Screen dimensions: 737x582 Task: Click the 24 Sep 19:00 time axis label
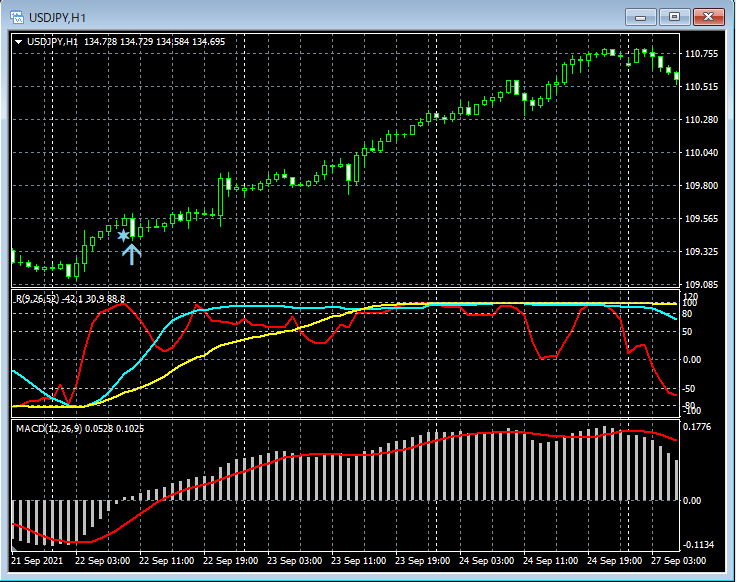tap(614, 561)
